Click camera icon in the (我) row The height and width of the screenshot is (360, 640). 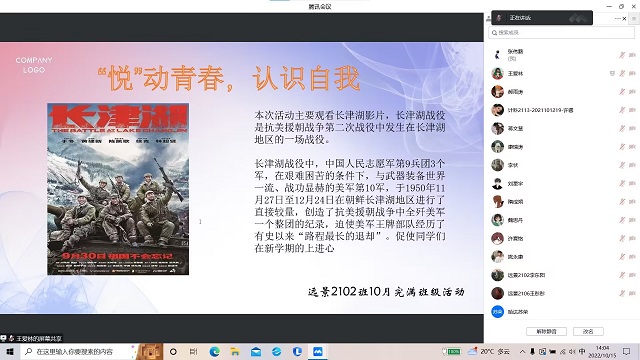(632, 55)
